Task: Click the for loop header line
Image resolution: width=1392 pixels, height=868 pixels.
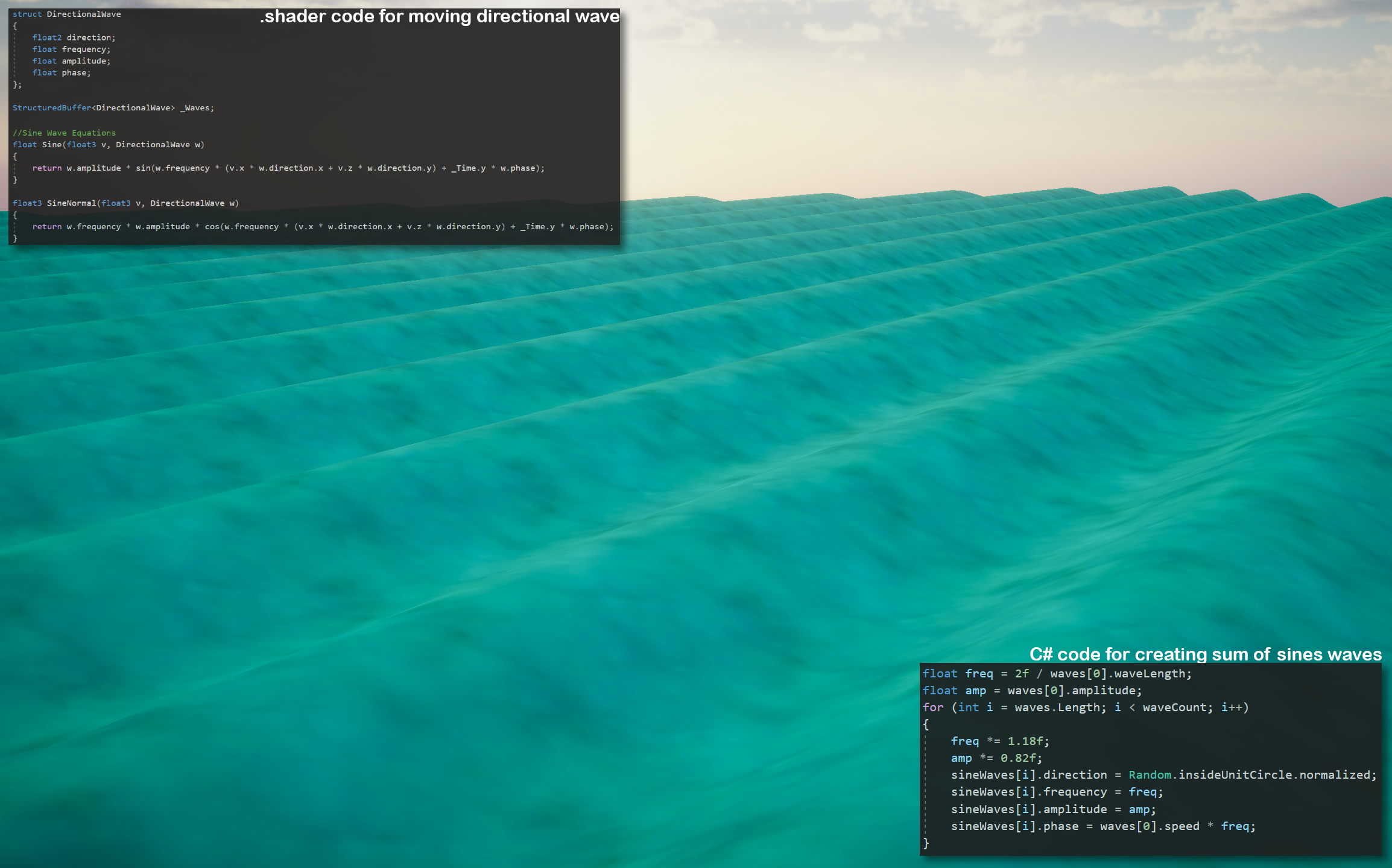Action: (x=1085, y=708)
